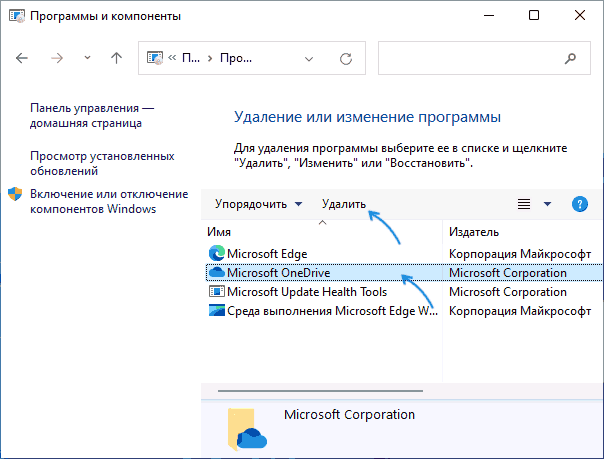The width and height of the screenshot is (604, 459).
Task: Open help with question mark icon
Action: click(580, 204)
